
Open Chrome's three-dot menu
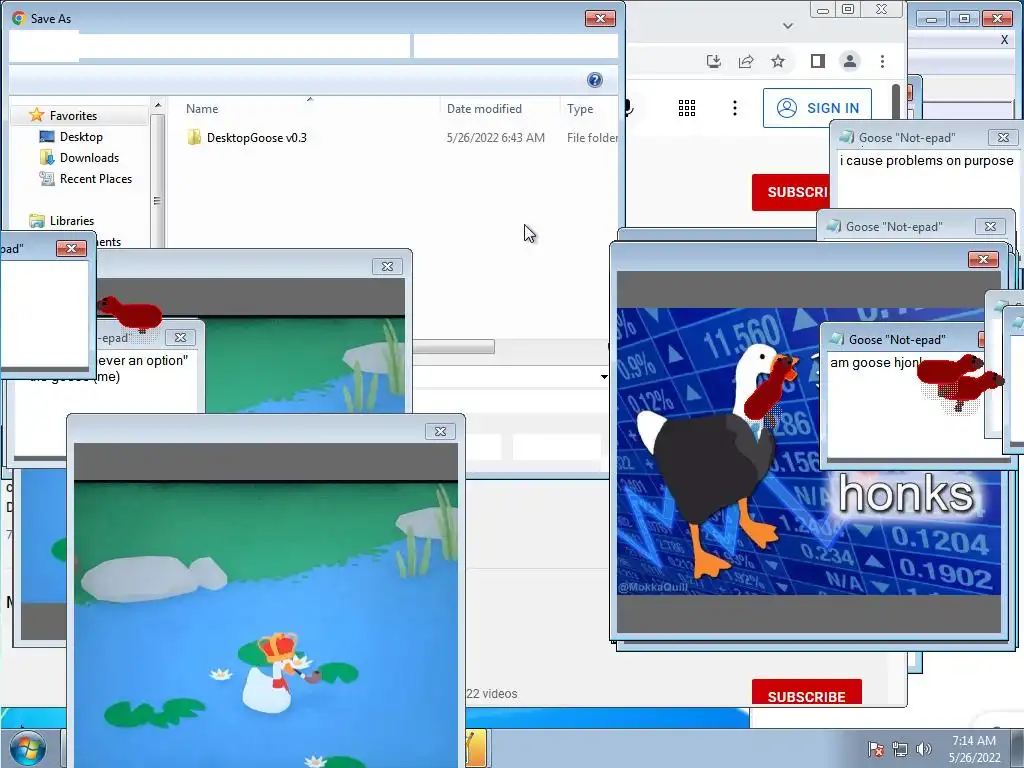[882, 61]
